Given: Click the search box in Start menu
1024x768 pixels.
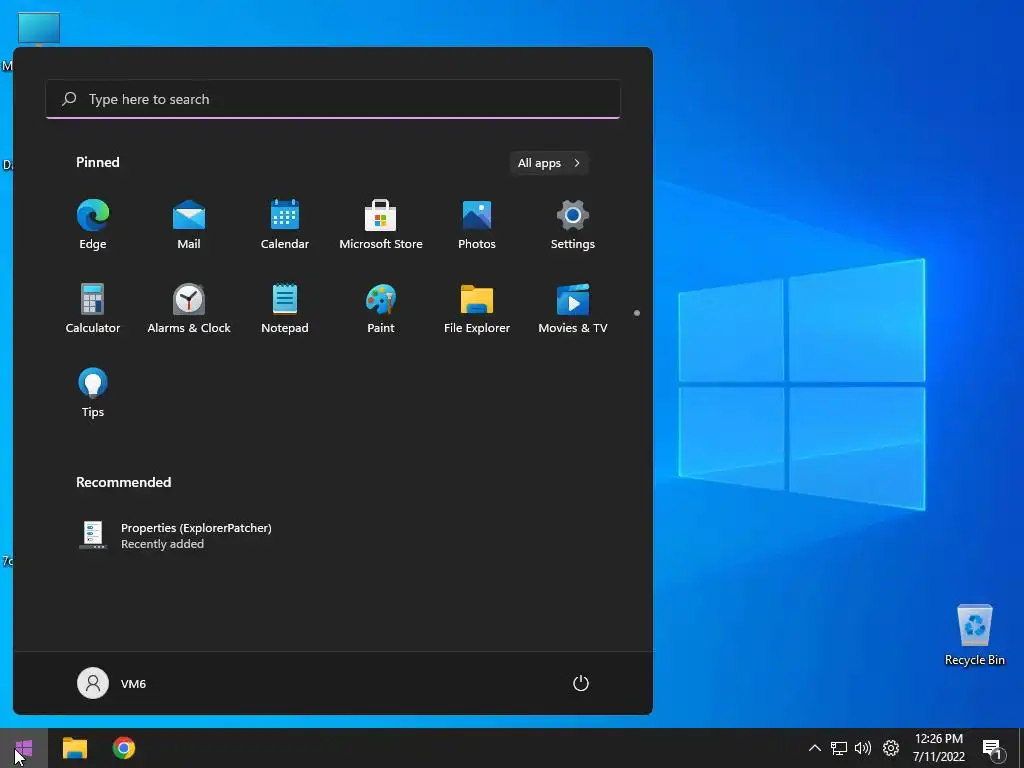Looking at the screenshot, I should pyautogui.click(x=333, y=99).
